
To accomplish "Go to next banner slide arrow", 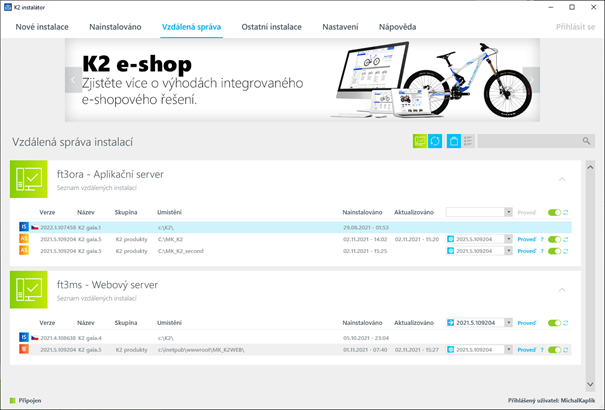I will tap(531, 80).
